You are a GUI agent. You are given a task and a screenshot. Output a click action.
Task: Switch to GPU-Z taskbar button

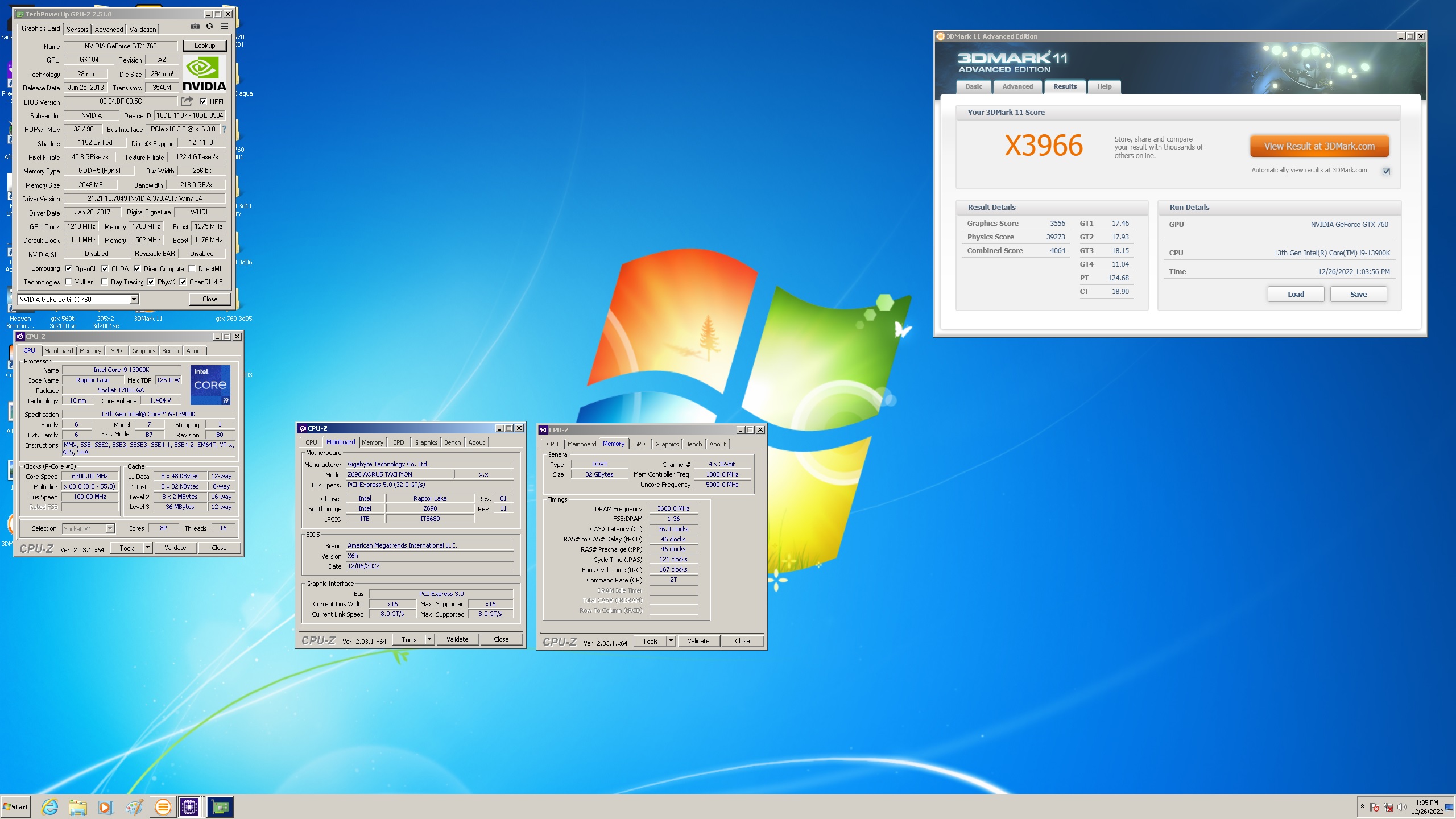tap(220, 806)
